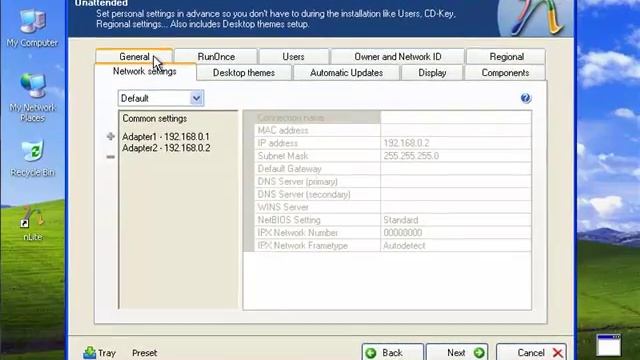Select the Network settings tab

pos(144,71)
